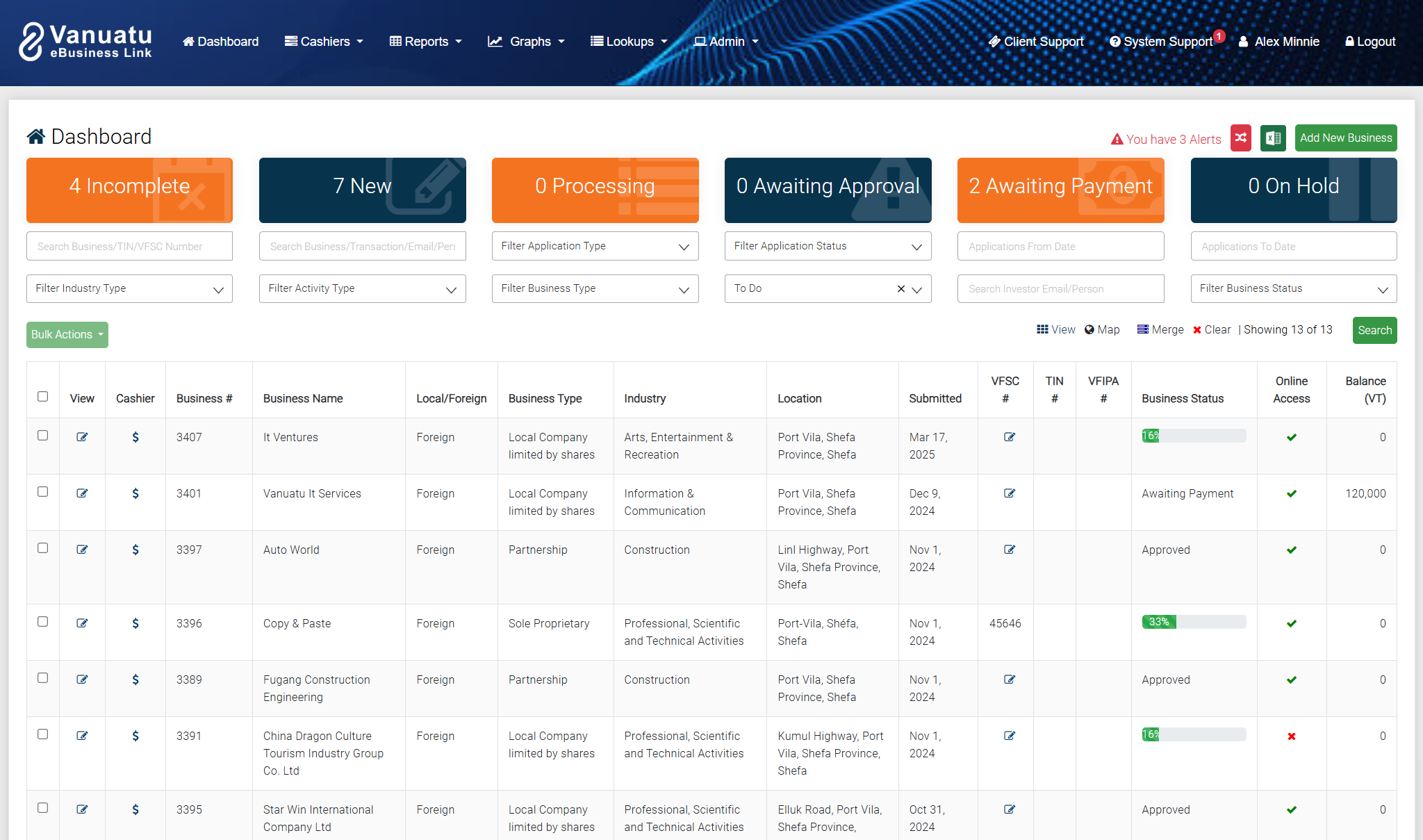Open the Bulk Actions dropdown

pos(67,334)
